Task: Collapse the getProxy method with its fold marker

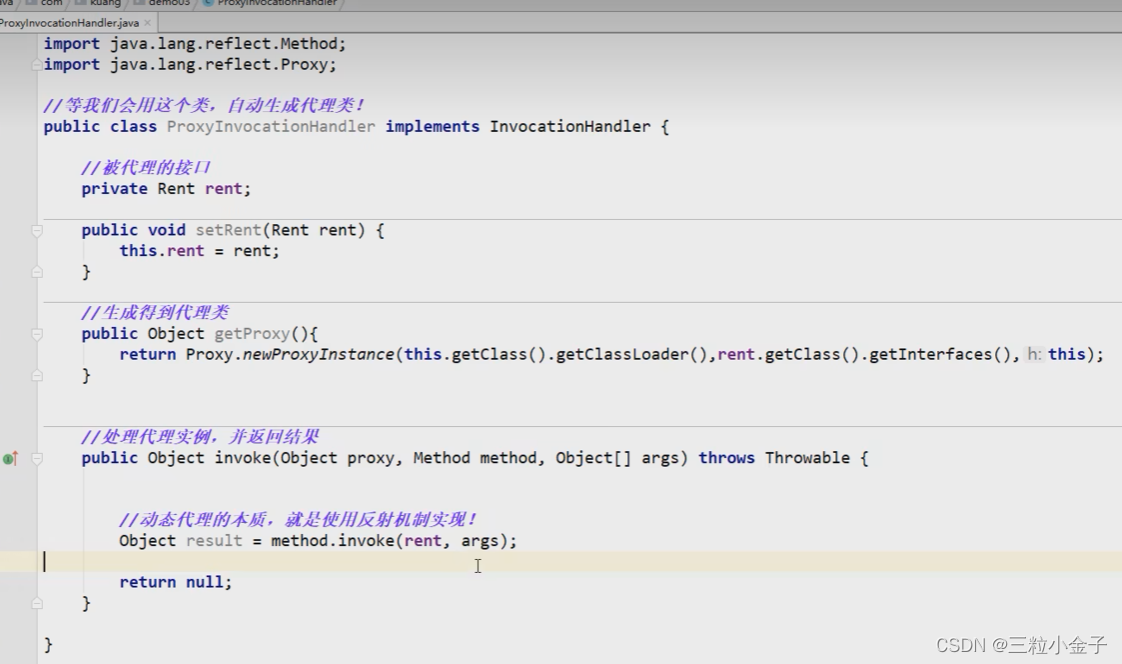Action: 36,334
